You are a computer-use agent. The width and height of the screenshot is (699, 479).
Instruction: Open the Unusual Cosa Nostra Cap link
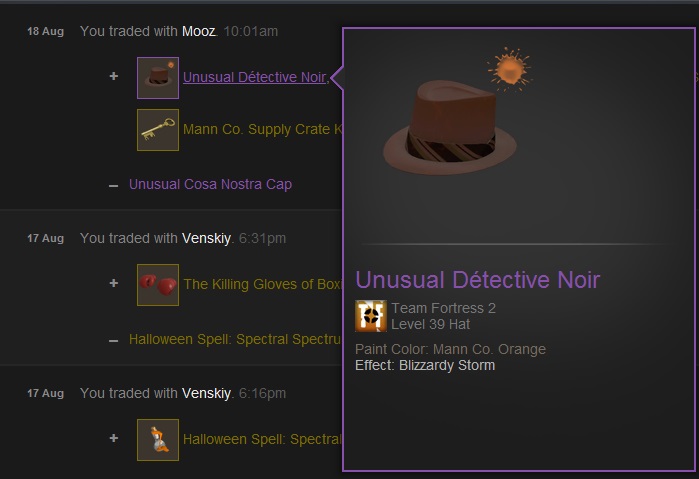point(210,184)
